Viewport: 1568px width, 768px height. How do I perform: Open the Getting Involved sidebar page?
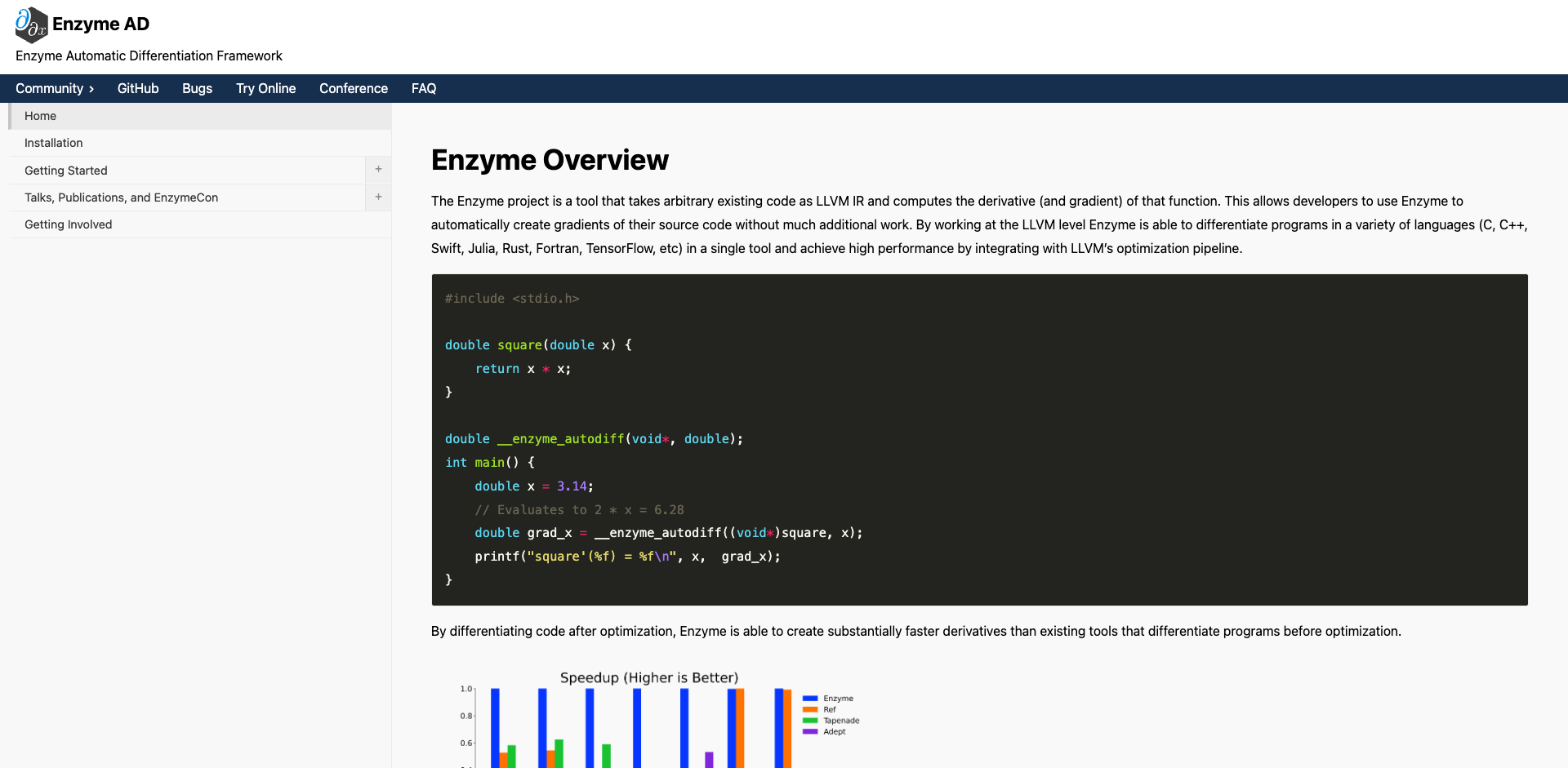(200, 224)
